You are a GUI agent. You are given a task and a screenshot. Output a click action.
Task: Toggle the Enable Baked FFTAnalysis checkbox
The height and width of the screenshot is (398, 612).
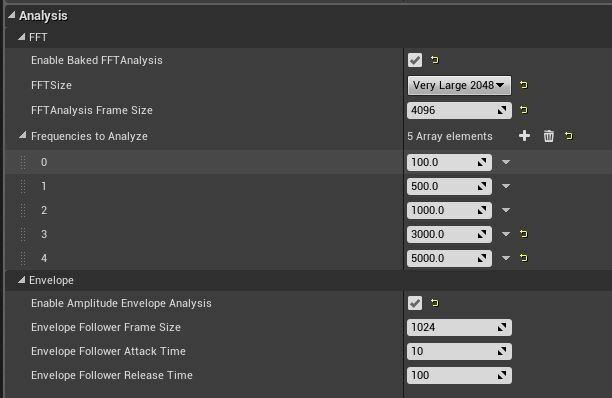[x=415, y=60]
